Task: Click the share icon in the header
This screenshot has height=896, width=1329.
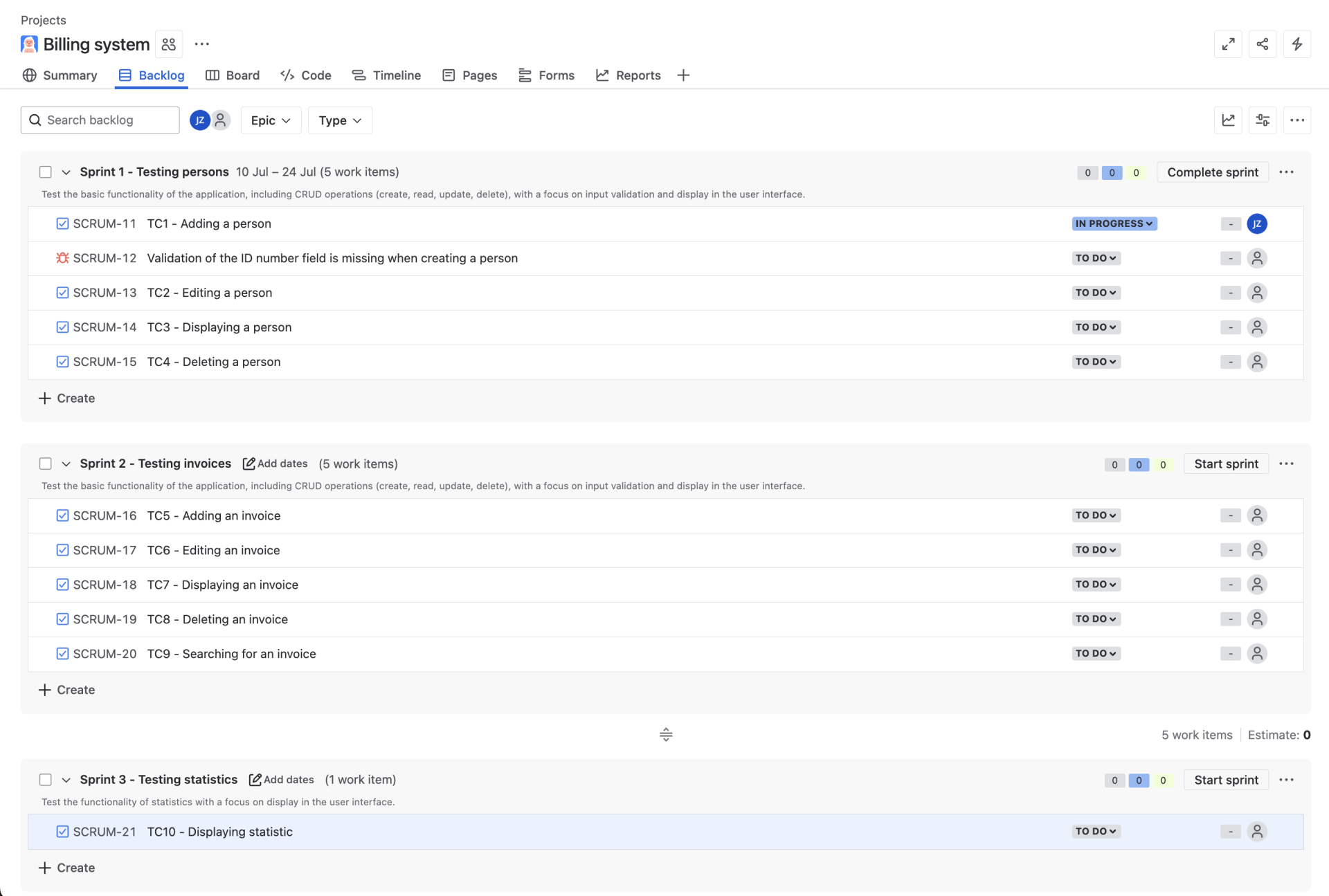Action: 1262,44
